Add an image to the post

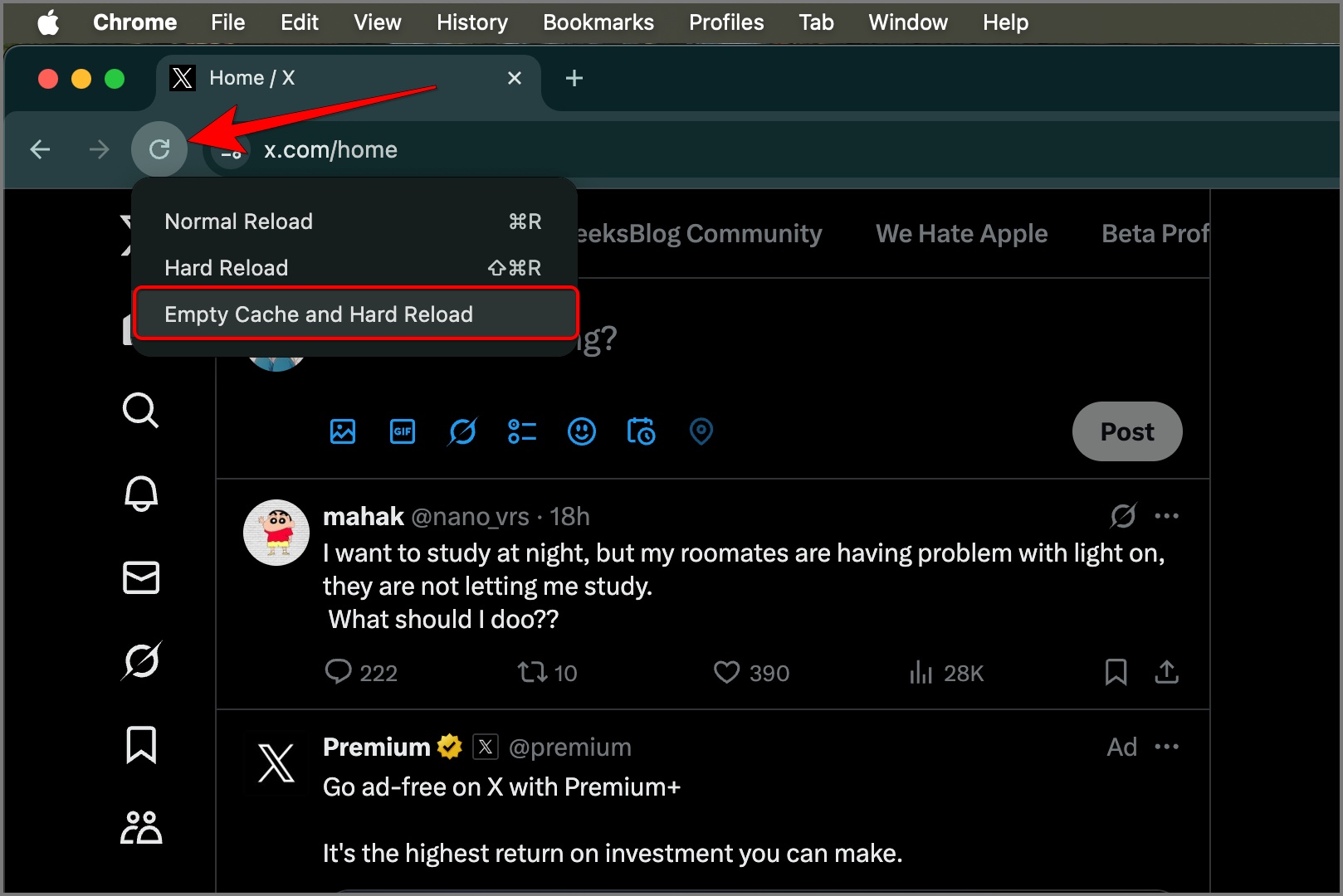(343, 431)
